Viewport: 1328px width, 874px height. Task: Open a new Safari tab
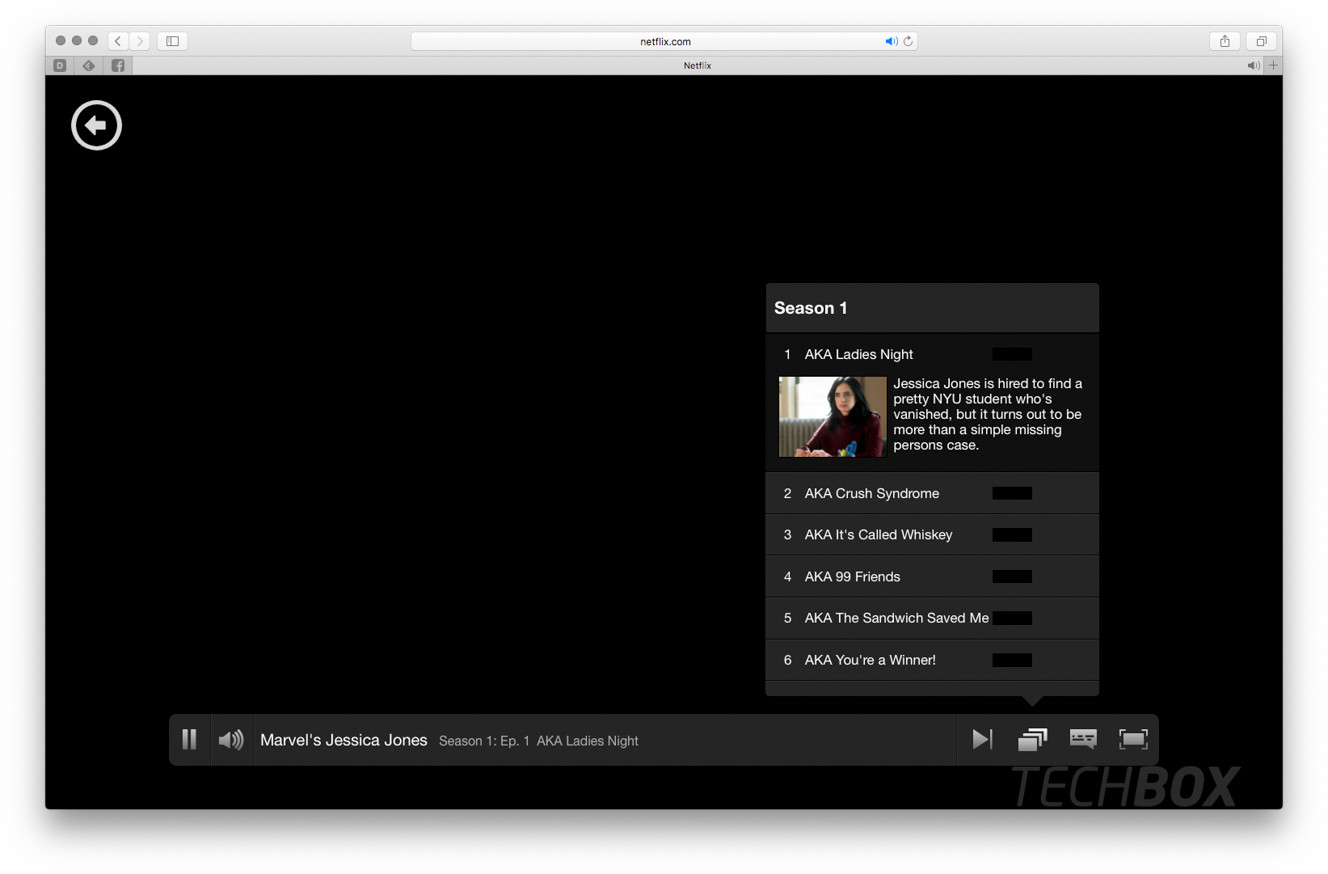1273,65
